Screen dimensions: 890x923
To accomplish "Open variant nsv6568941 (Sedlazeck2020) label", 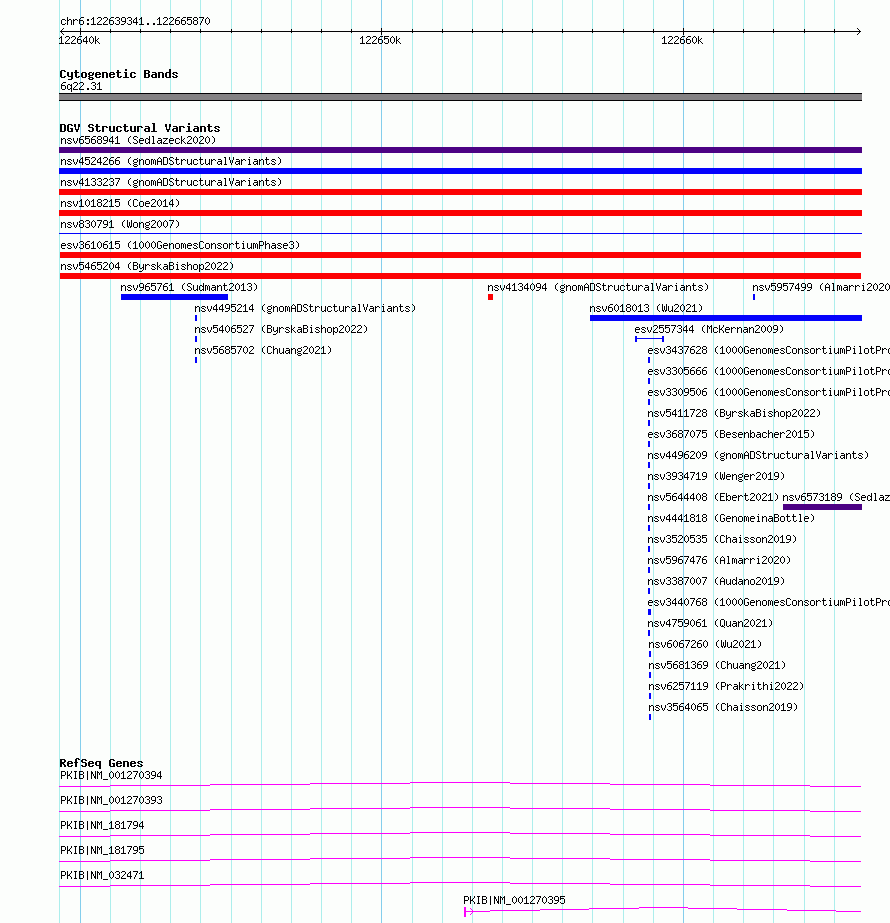I will [x=138, y=141].
